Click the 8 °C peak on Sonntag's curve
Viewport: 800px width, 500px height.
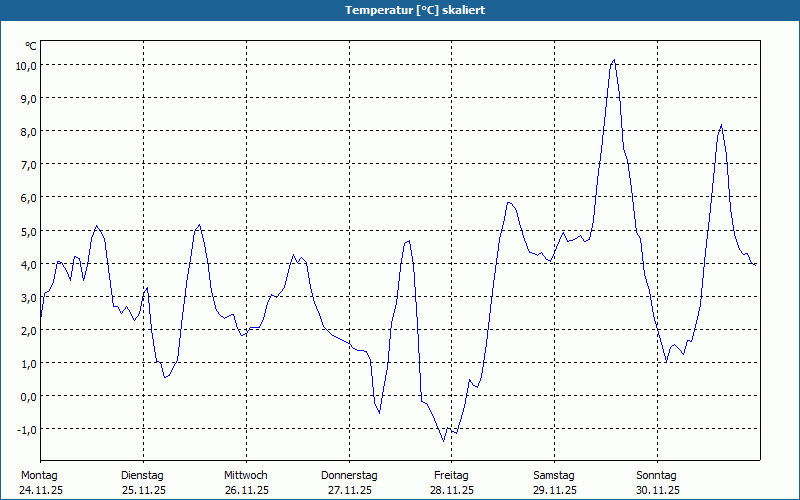point(721,124)
